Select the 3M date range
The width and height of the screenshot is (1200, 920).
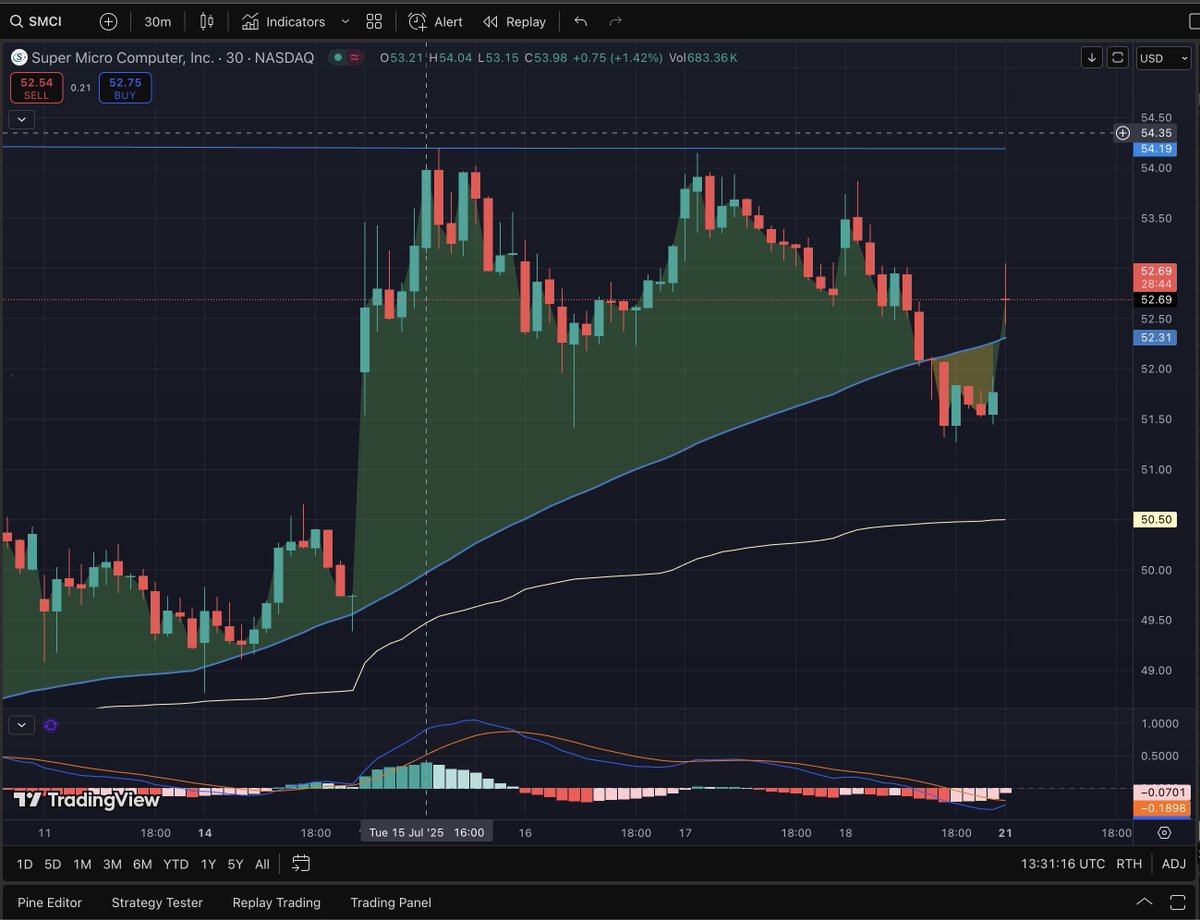(112, 864)
